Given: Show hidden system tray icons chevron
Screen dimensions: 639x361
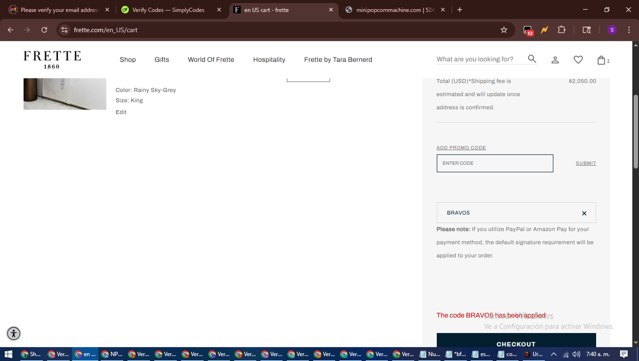Looking at the screenshot, I should [553, 354].
